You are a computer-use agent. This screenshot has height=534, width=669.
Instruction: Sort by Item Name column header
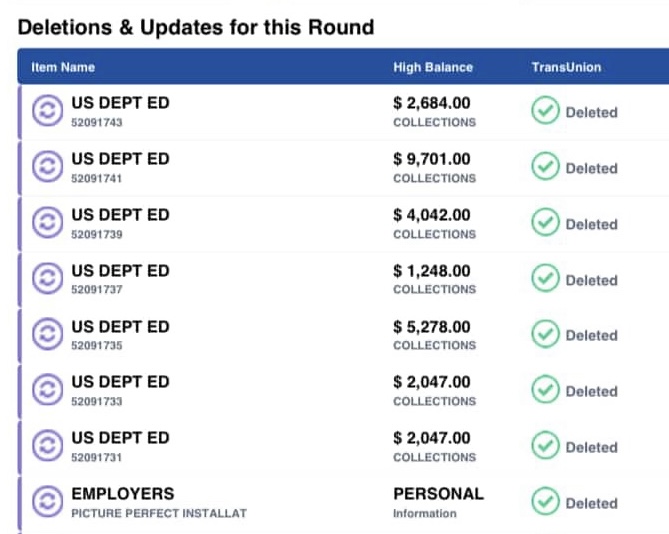point(63,68)
